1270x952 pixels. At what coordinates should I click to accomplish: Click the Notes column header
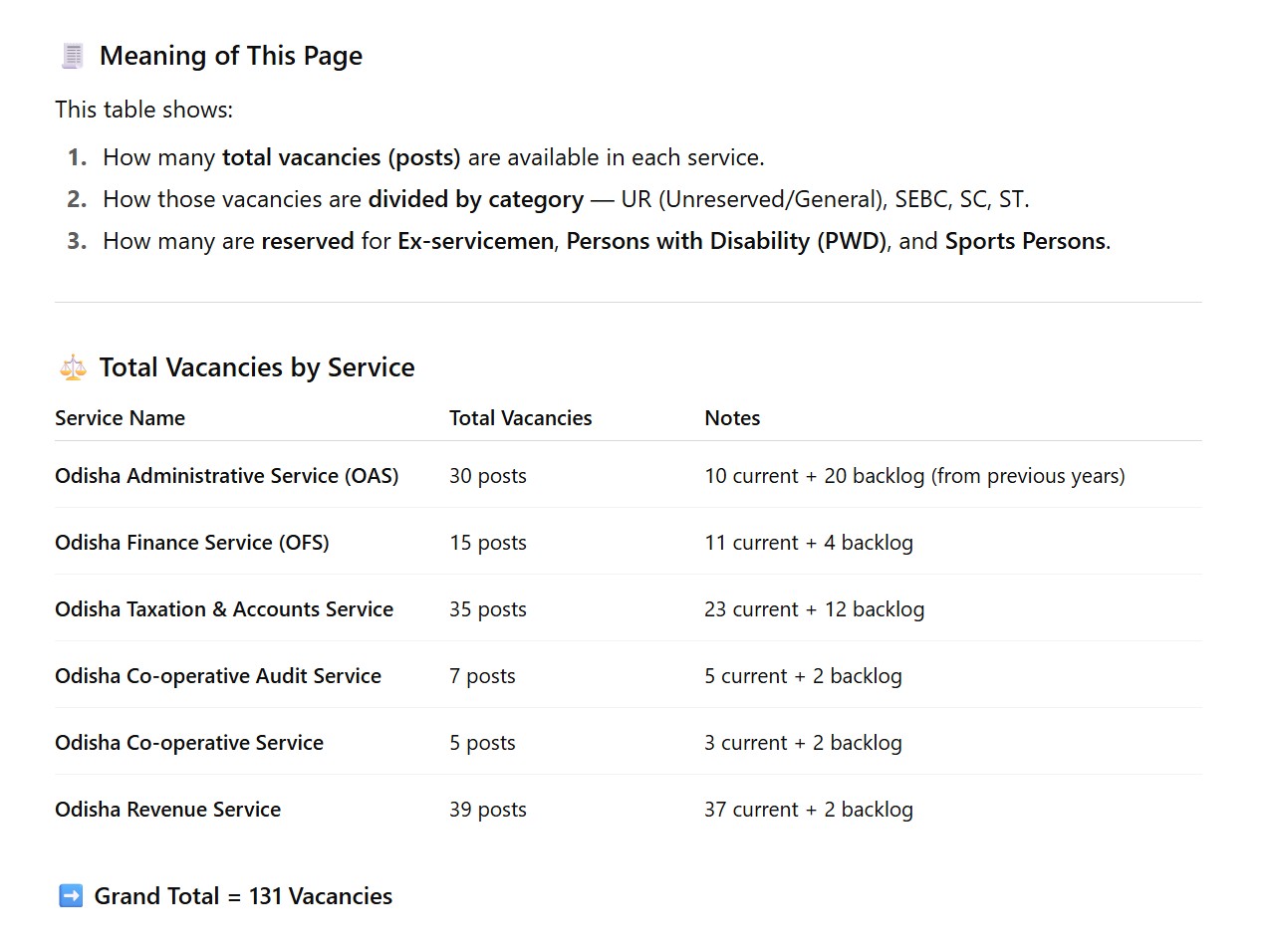[732, 418]
